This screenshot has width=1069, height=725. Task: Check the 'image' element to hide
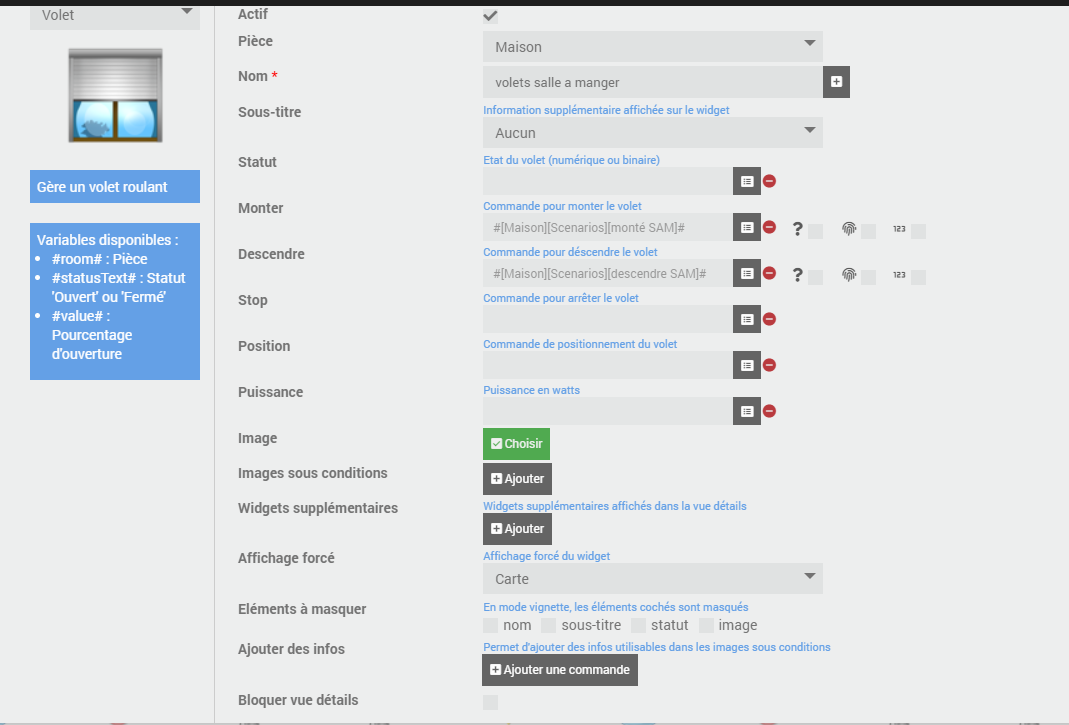(706, 625)
